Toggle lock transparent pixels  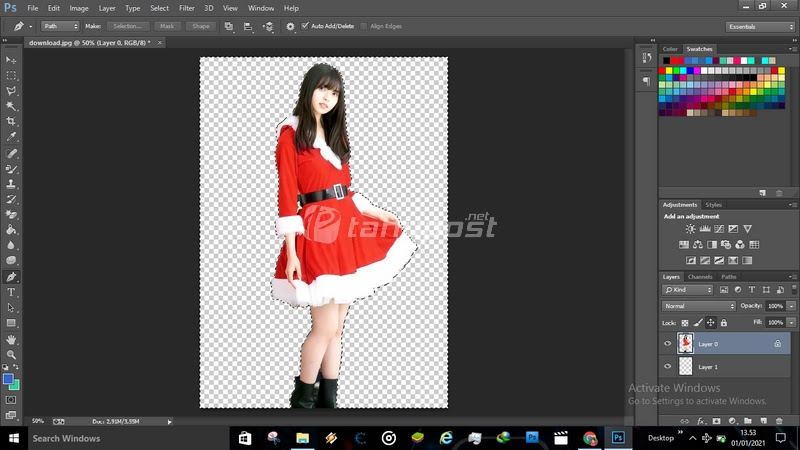685,322
